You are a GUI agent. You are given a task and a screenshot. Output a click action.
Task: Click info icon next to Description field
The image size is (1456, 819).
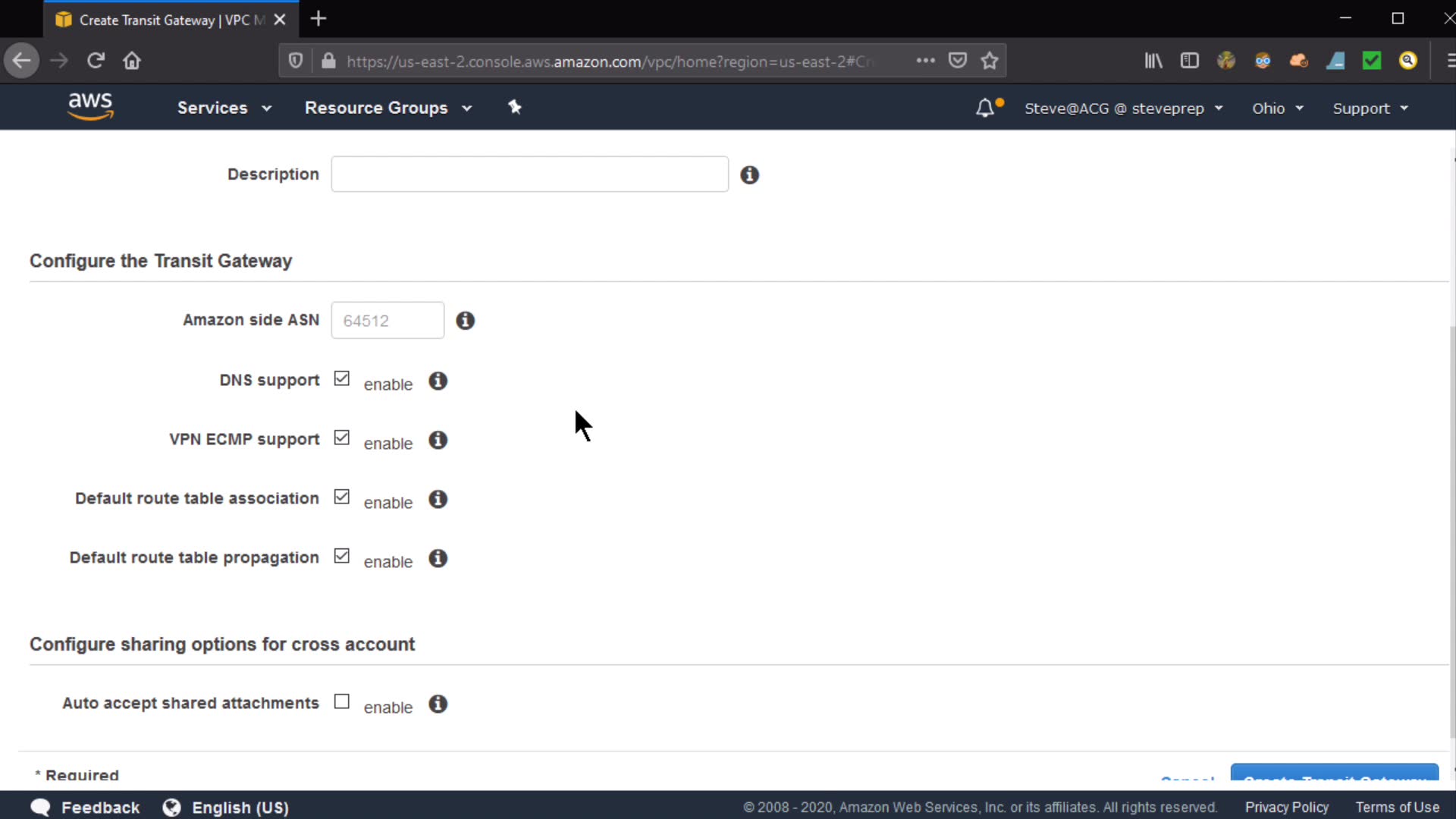click(749, 175)
